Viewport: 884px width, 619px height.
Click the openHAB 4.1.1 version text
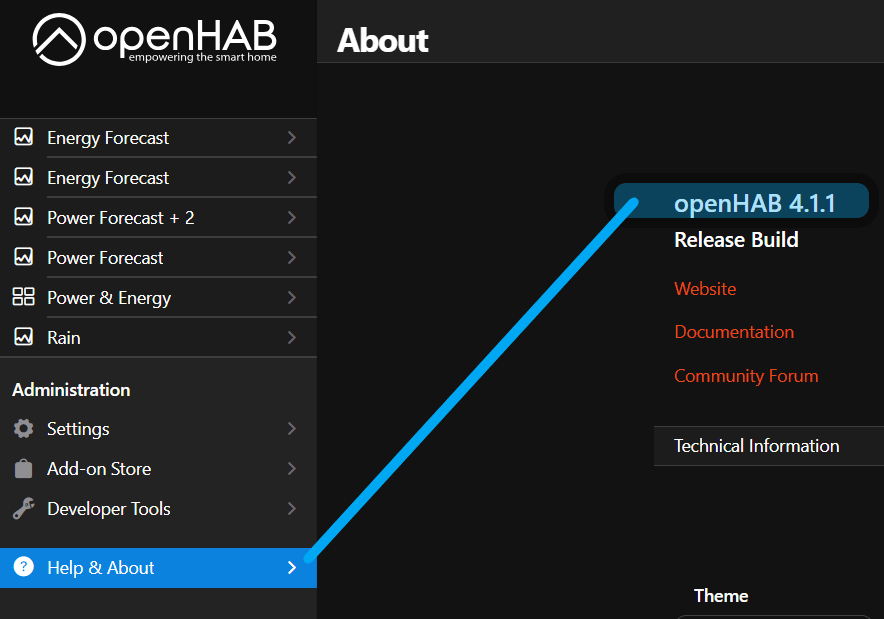coord(754,204)
